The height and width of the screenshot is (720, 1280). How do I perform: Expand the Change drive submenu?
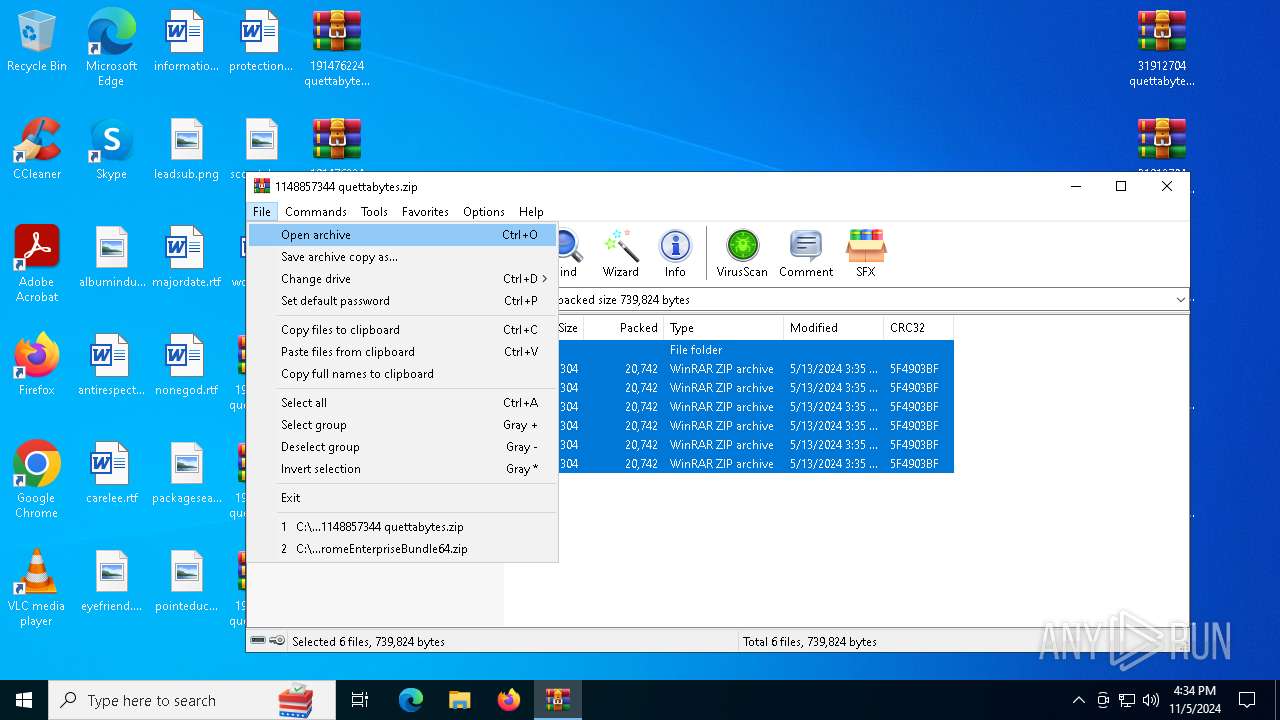[401, 279]
